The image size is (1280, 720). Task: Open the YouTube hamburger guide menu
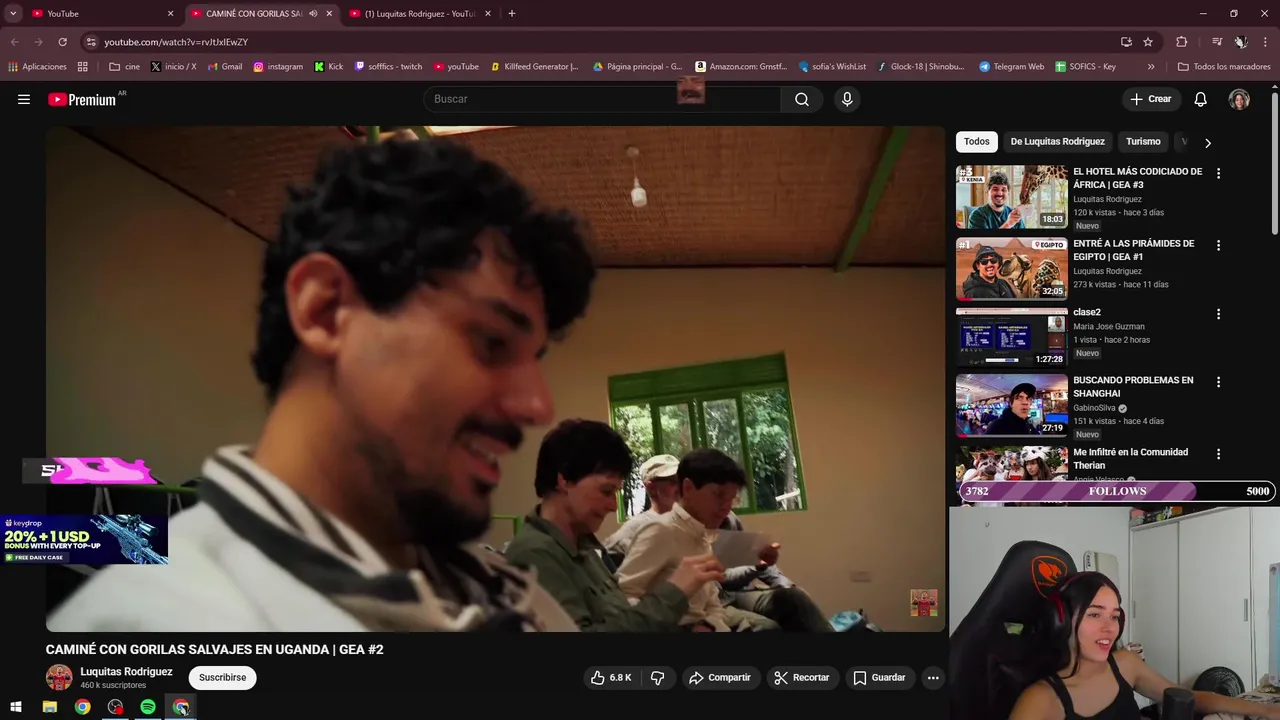[24, 99]
